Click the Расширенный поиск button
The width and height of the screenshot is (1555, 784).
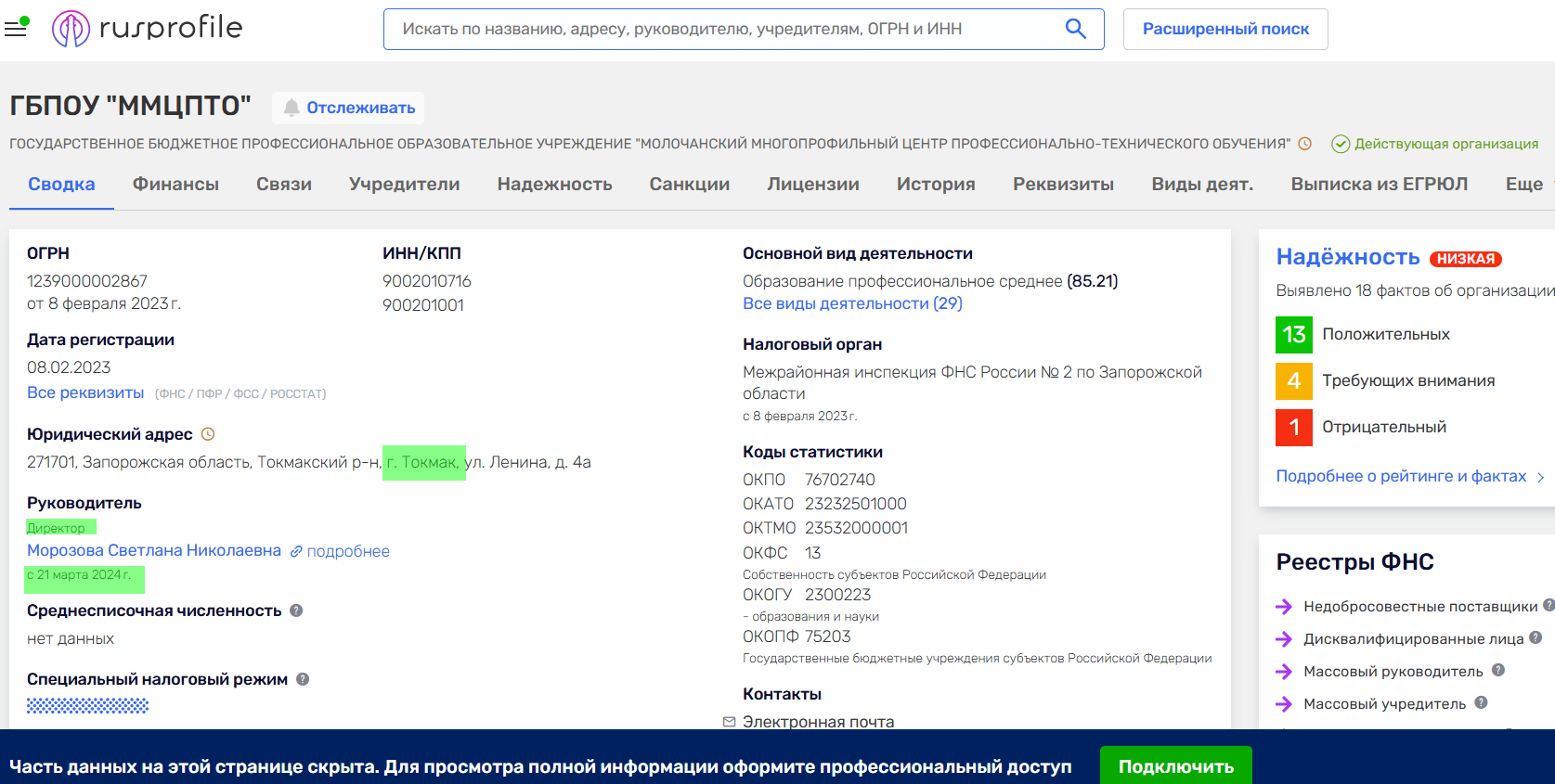point(1225,29)
